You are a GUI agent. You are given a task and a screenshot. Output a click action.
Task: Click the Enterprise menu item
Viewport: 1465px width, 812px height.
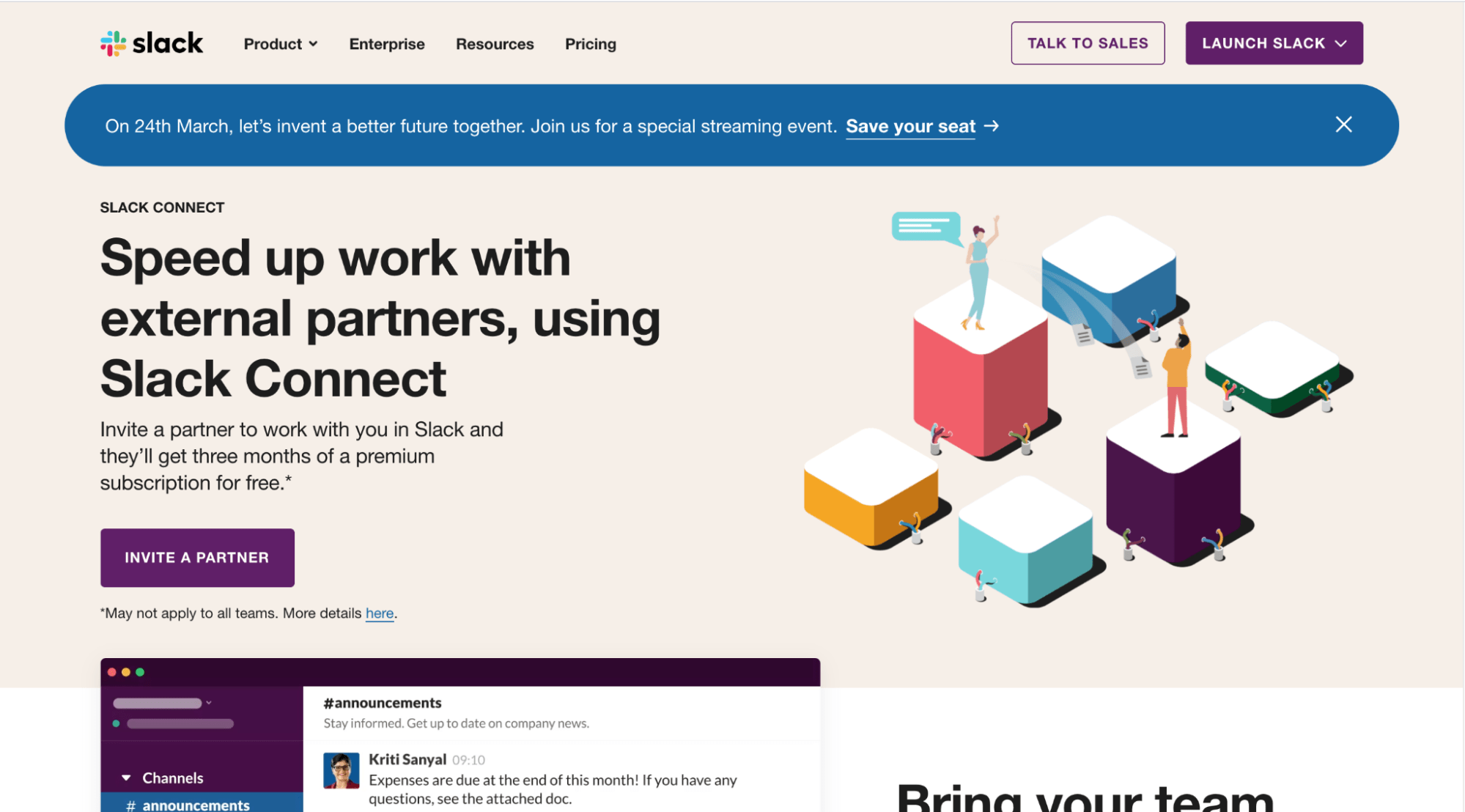[x=386, y=43]
